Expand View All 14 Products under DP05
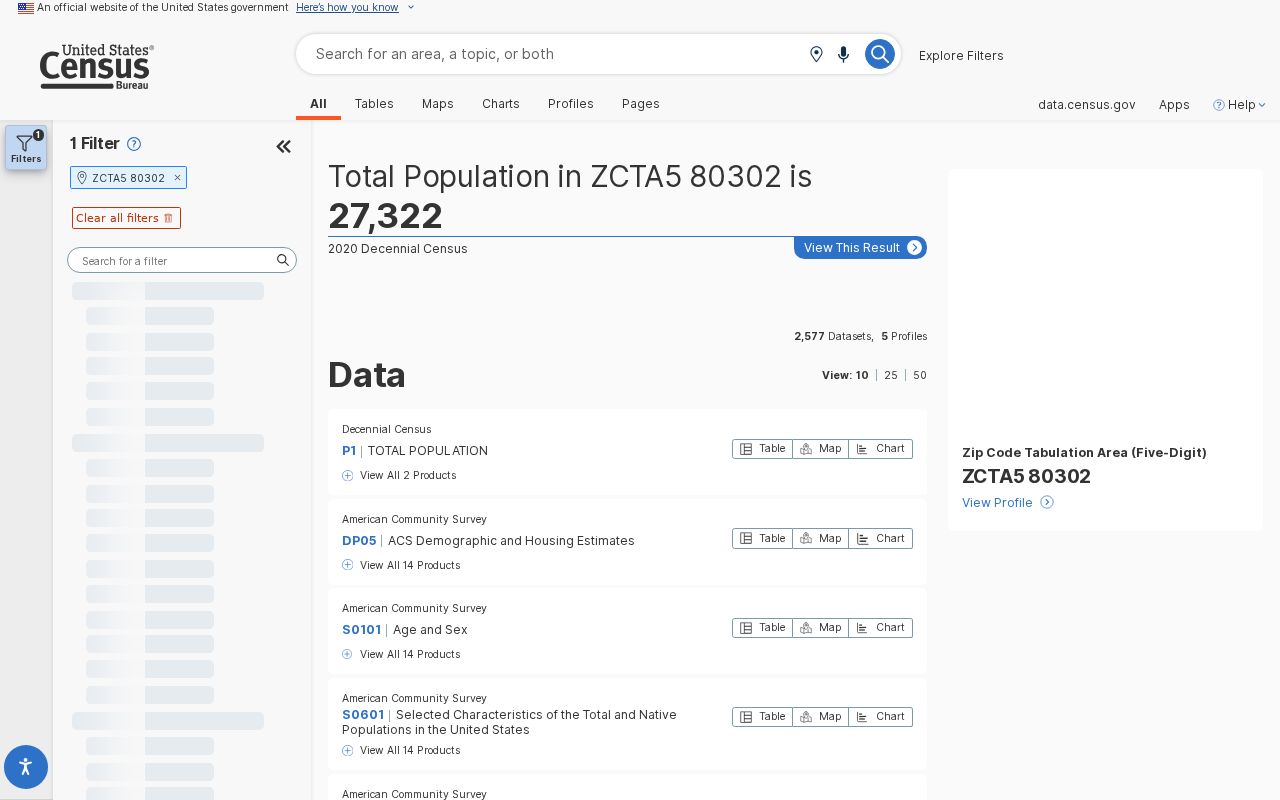This screenshot has width=1280, height=800. point(401,565)
